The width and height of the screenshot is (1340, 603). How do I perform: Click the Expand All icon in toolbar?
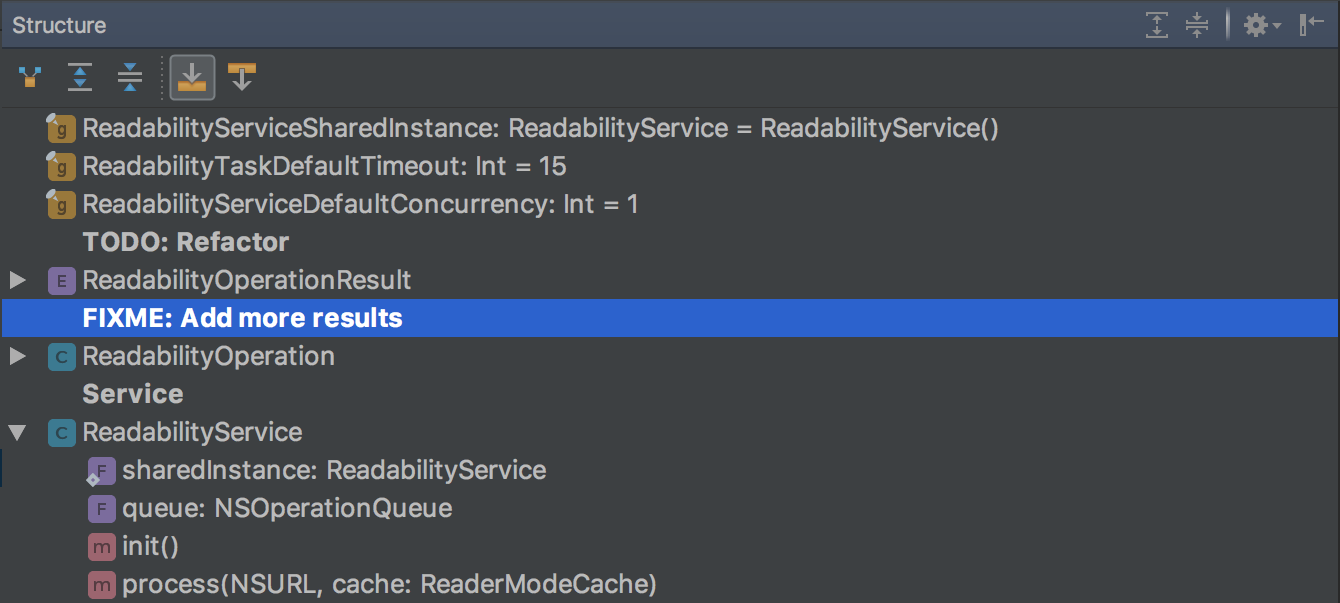[x=79, y=77]
